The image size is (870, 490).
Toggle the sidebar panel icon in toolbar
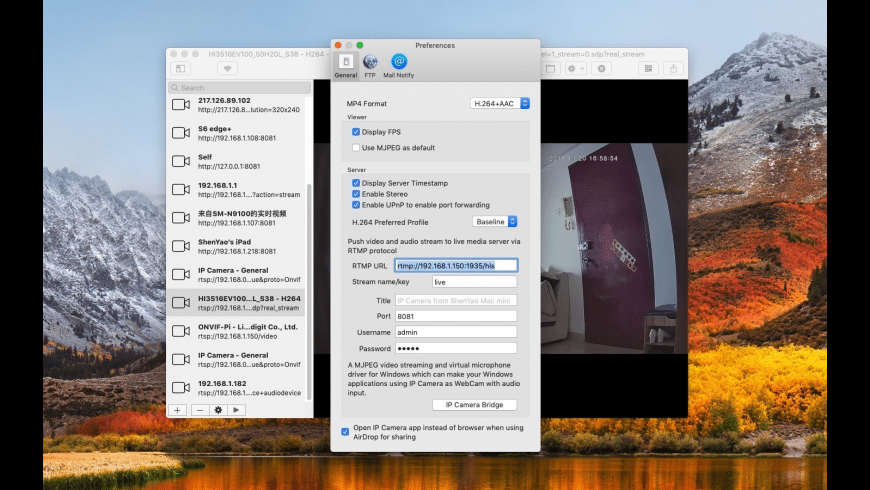click(180, 68)
